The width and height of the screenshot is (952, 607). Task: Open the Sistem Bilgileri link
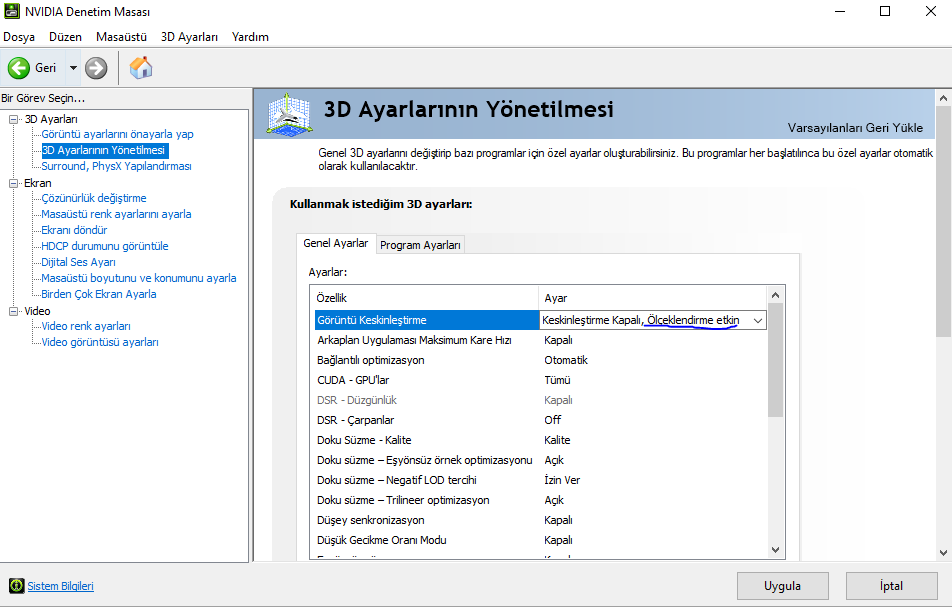(x=61, y=586)
